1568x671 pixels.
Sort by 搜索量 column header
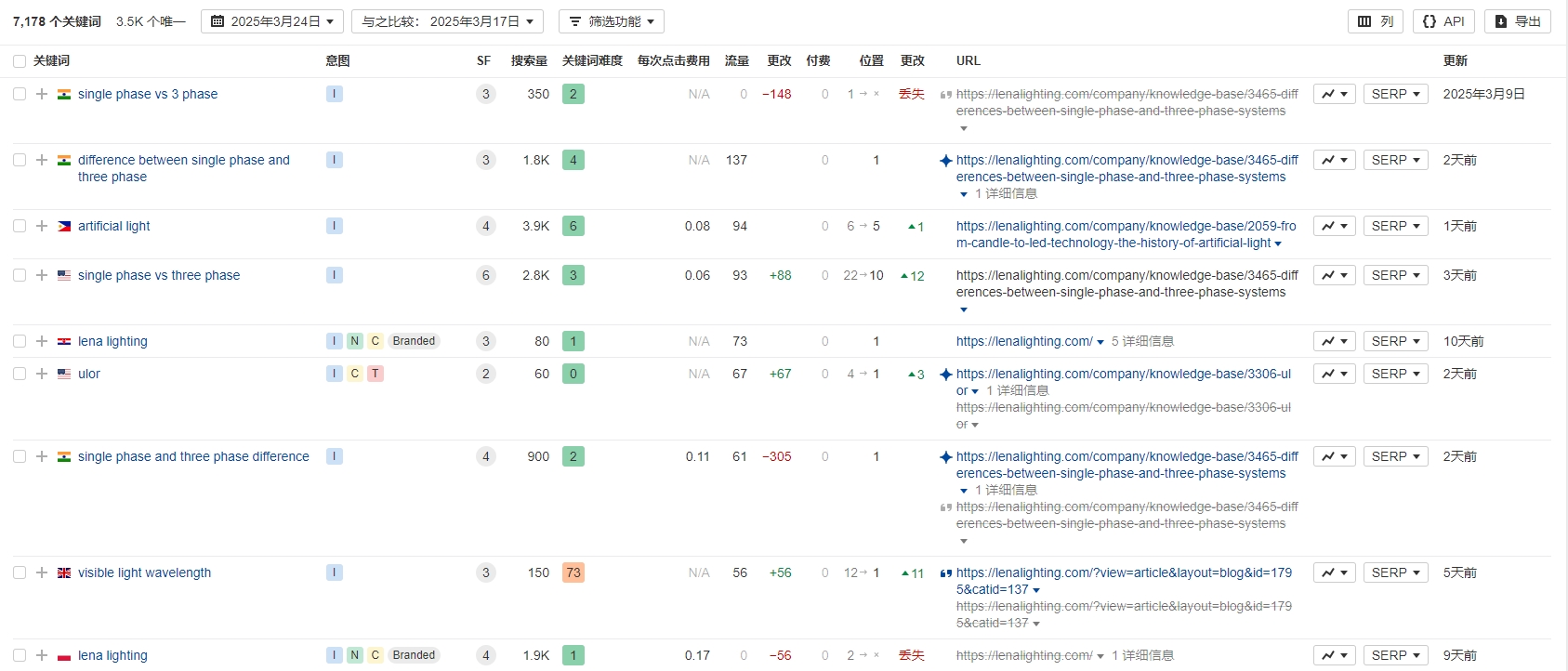tap(529, 60)
